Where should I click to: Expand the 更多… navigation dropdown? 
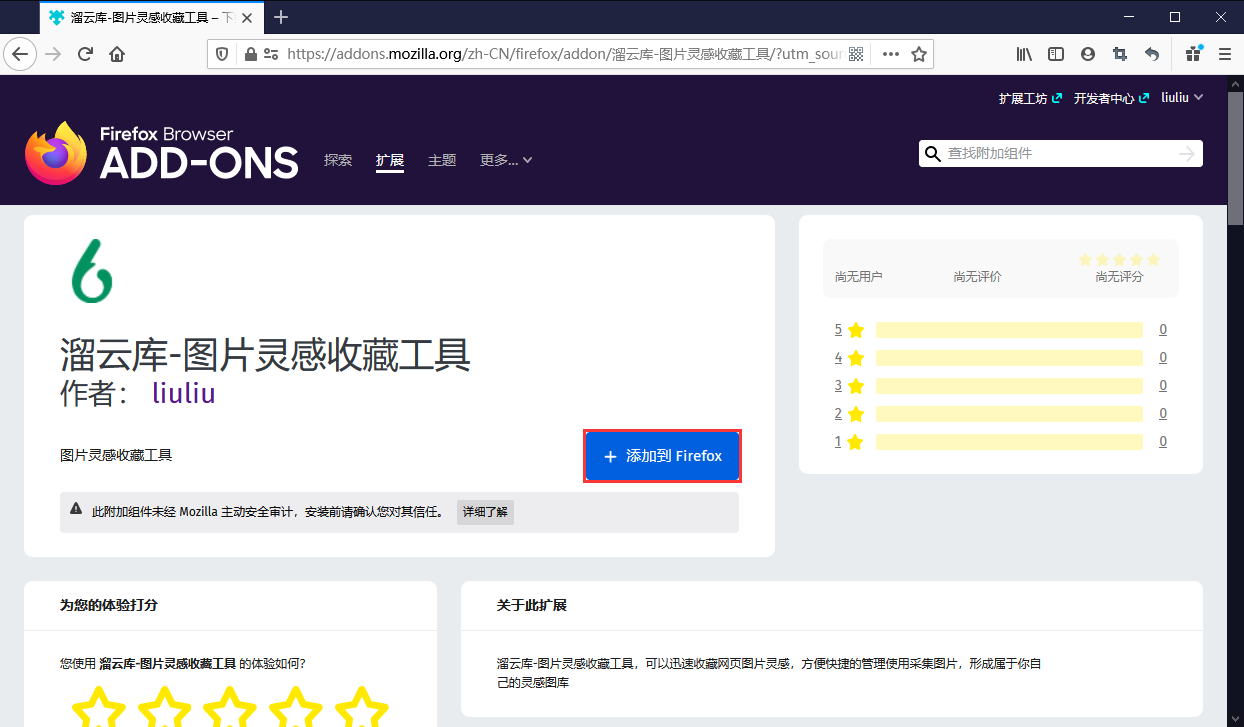[x=506, y=160]
